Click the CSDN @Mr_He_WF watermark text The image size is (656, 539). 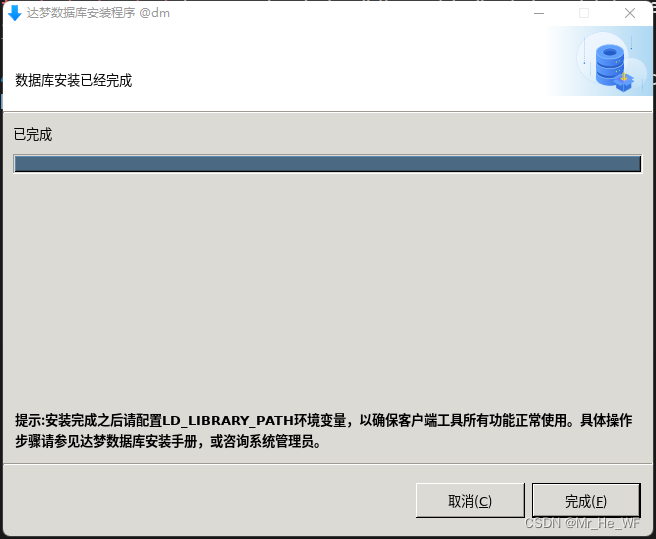(x=582, y=523)
